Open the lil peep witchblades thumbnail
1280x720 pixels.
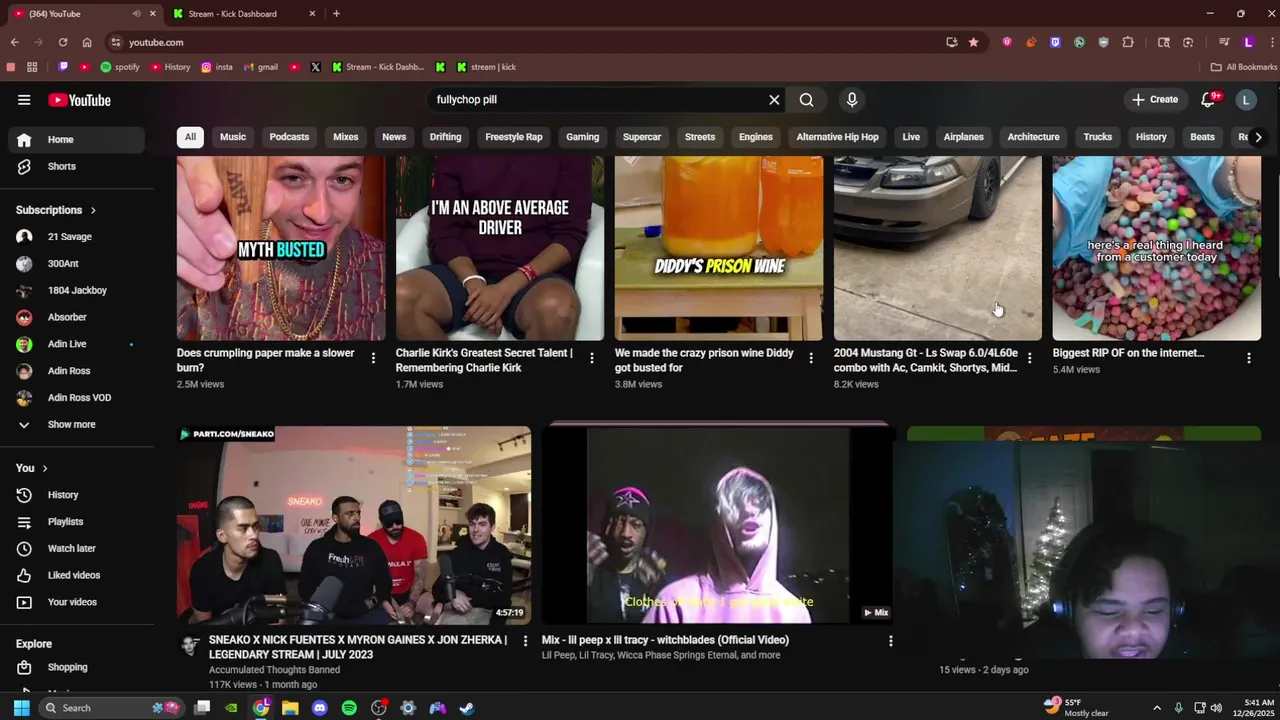coord(718,525)
